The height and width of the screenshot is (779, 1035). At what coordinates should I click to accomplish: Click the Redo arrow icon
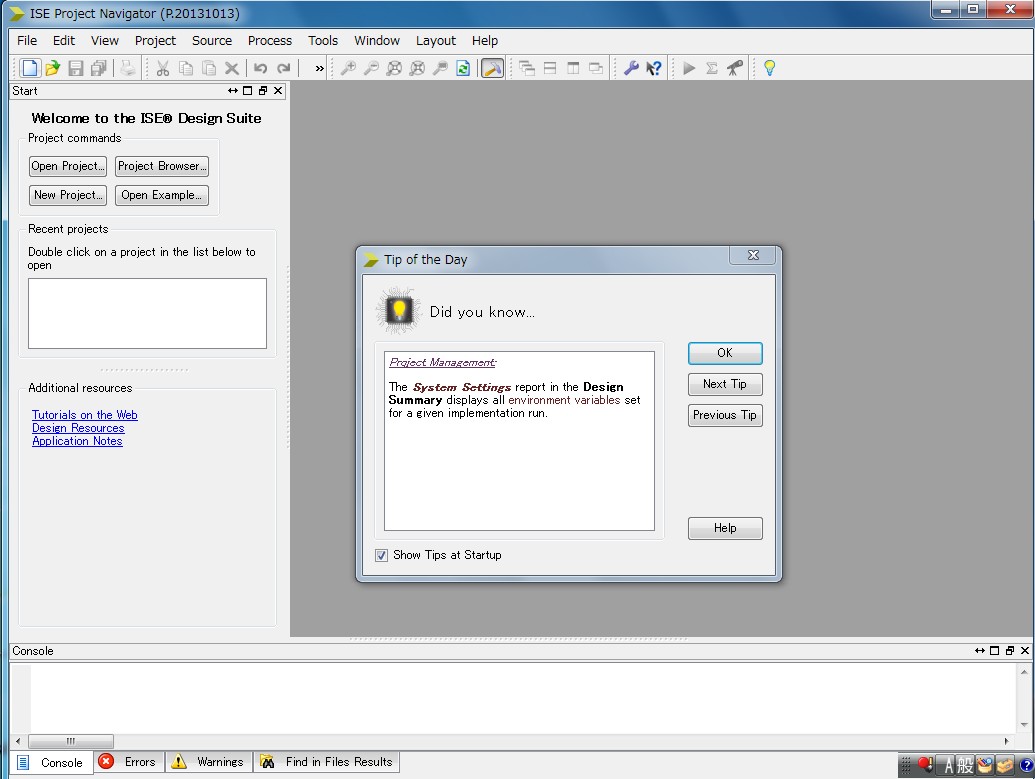coord(284,68)
